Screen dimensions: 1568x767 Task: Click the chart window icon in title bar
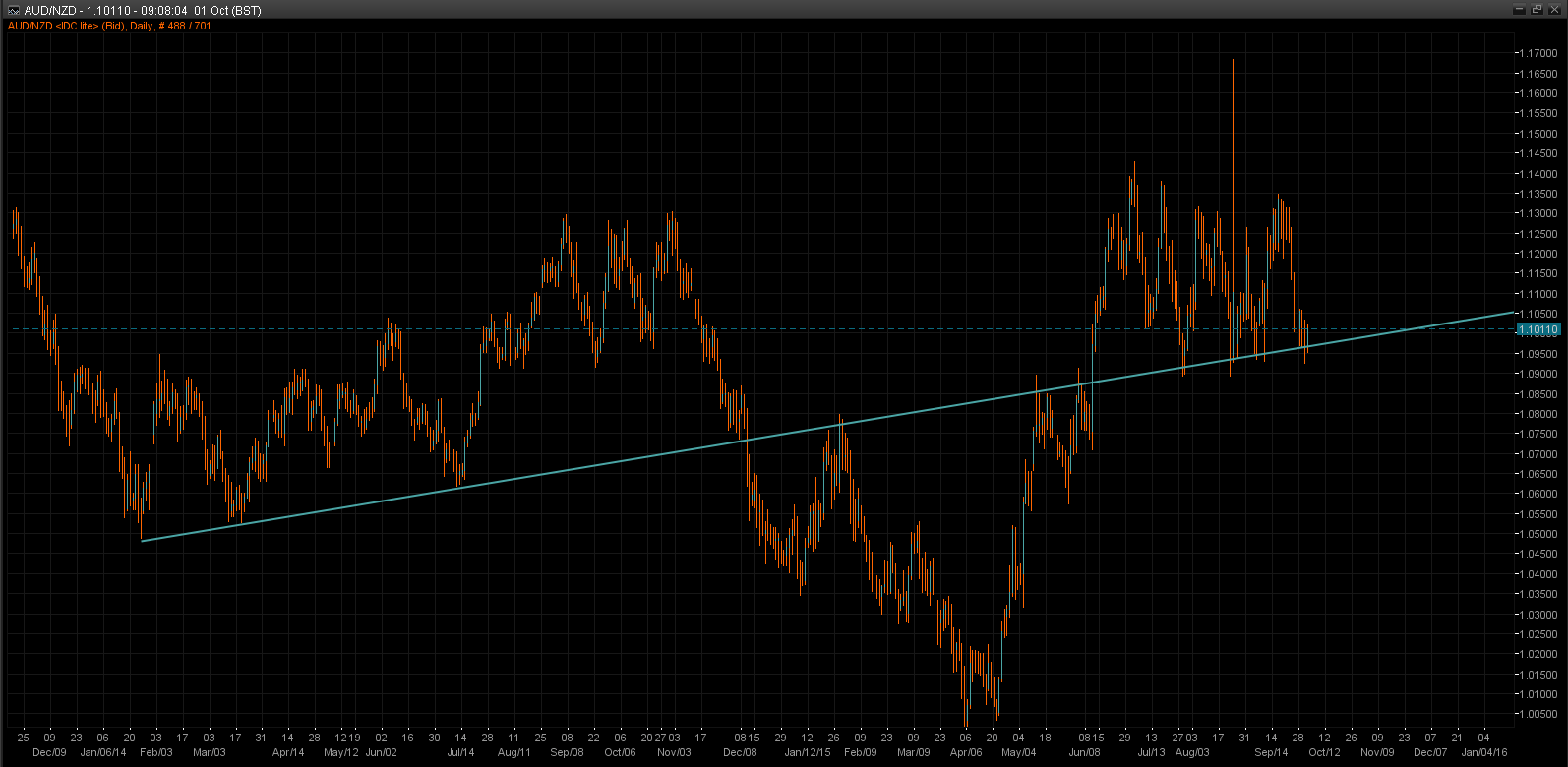pos(13,10)
